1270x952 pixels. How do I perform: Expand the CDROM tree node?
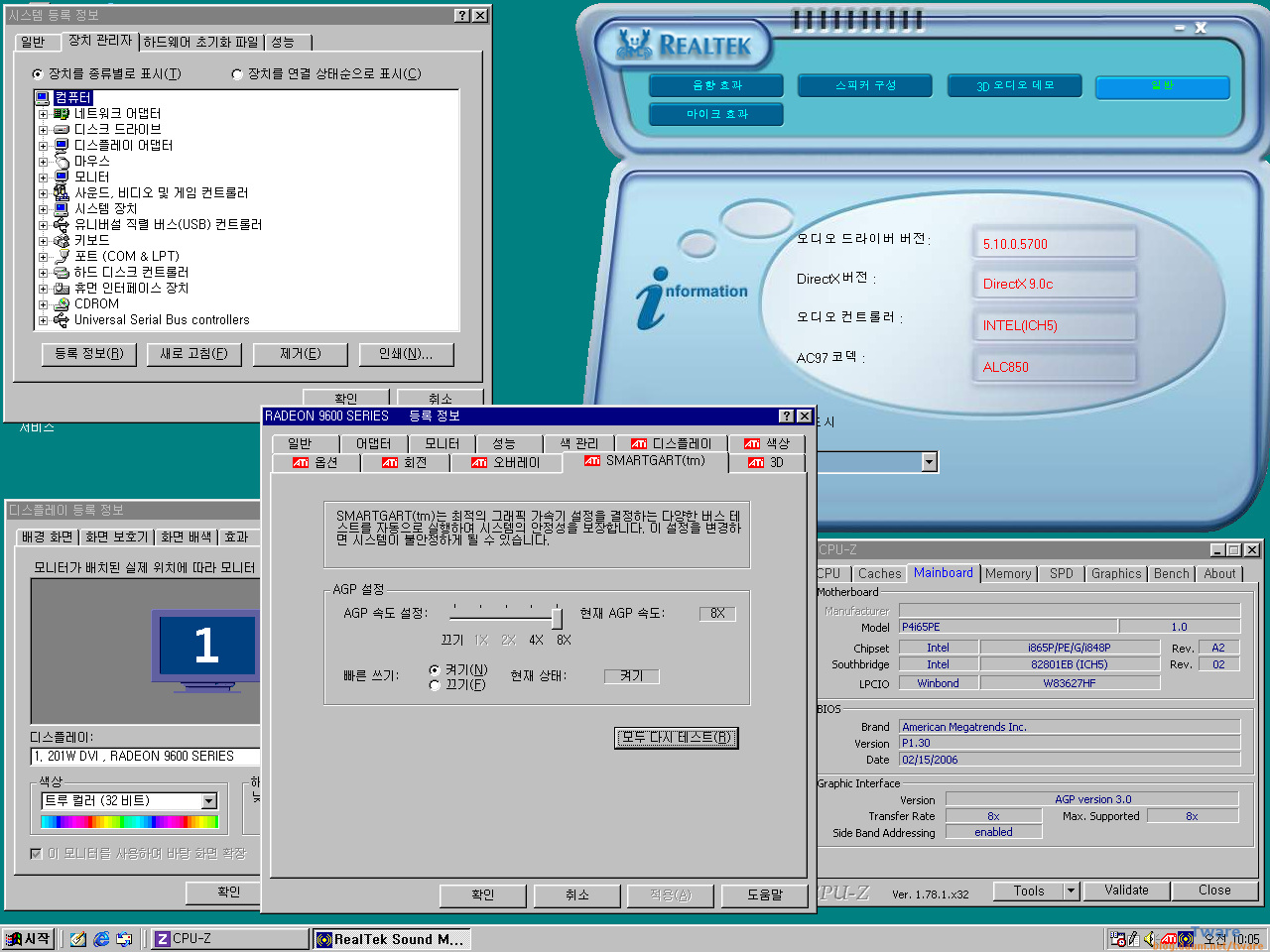(x=43, y=304)
